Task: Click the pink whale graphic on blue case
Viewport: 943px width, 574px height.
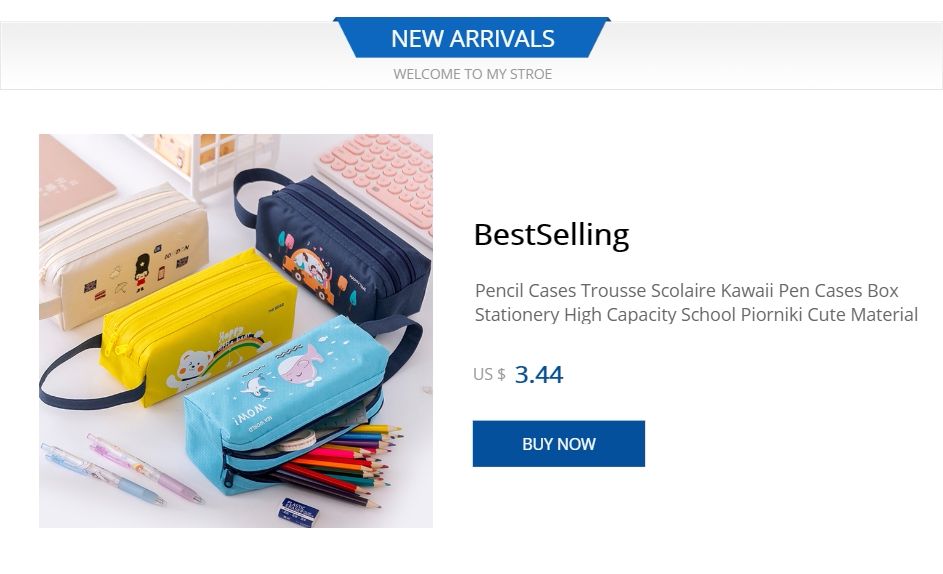Action: (x=299, y=366)
